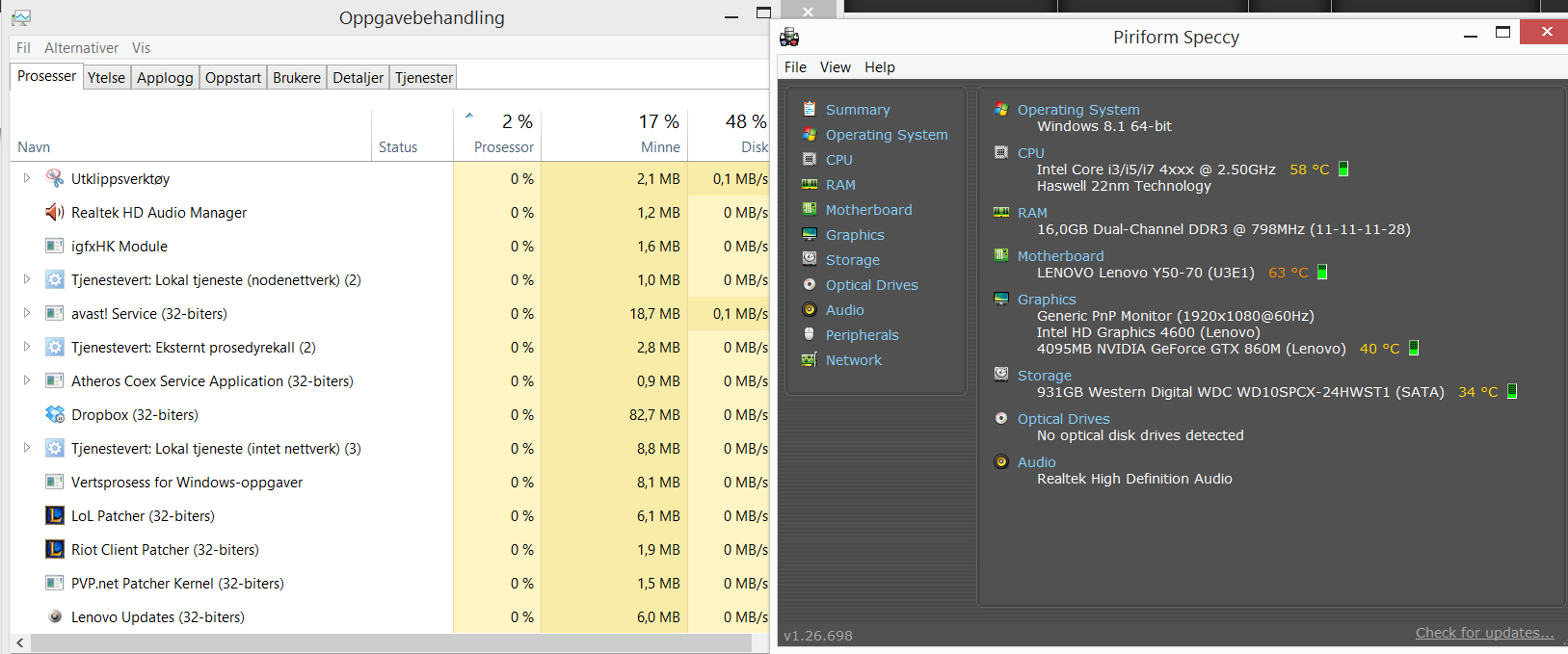Click the LoL Patcher icon
This screenshot has width=1568, height=654.
(55, 515)
